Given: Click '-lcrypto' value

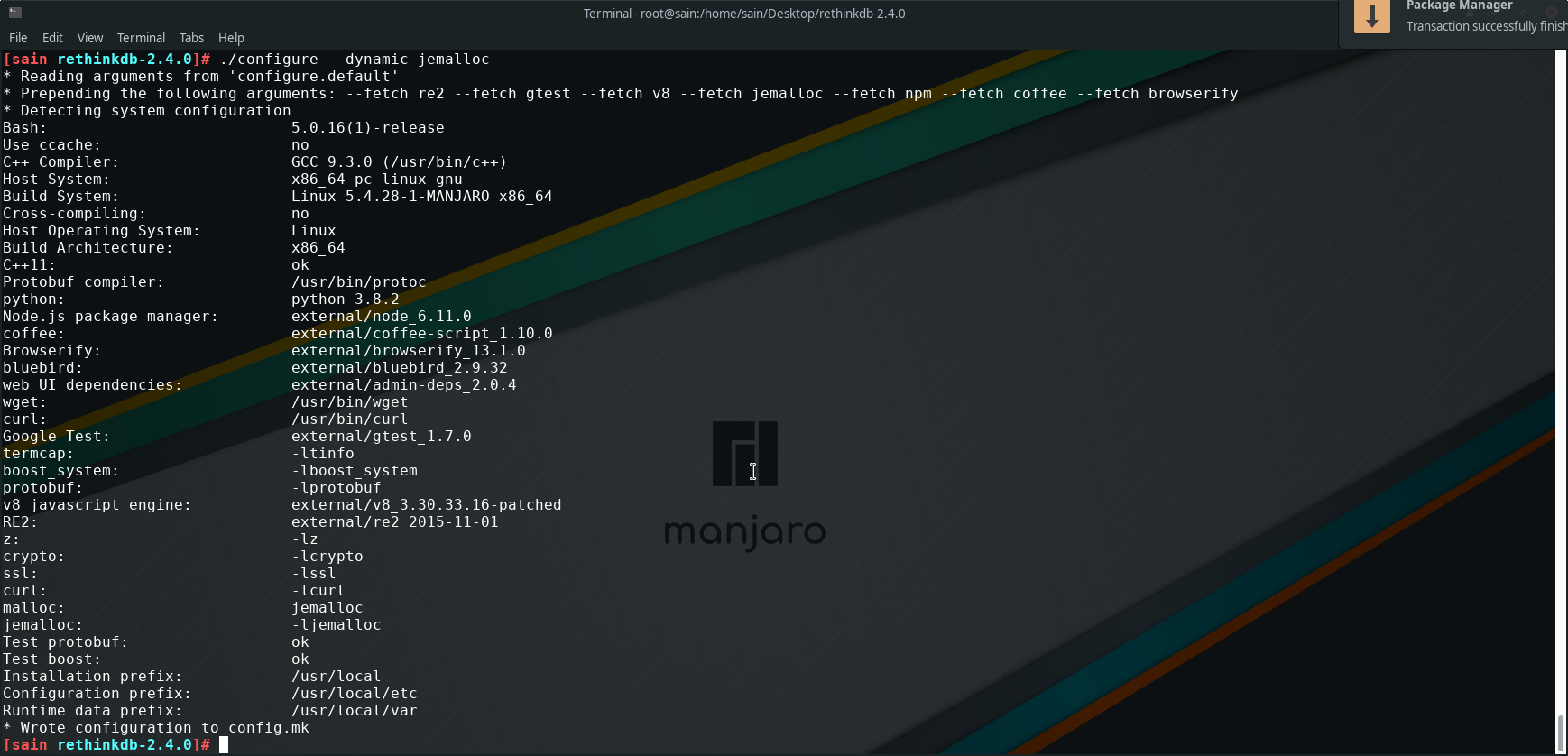Looking at the screenshot, I should click(327, 557).
